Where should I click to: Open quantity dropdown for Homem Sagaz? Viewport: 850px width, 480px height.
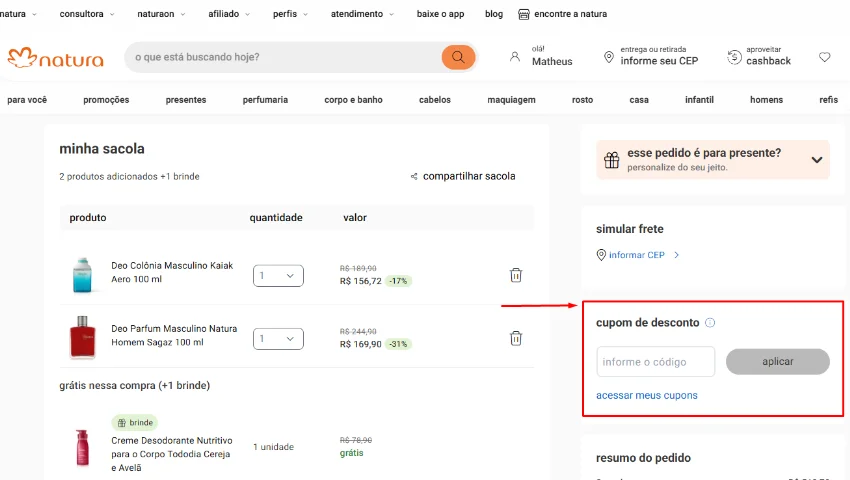(x=278, y=338)
